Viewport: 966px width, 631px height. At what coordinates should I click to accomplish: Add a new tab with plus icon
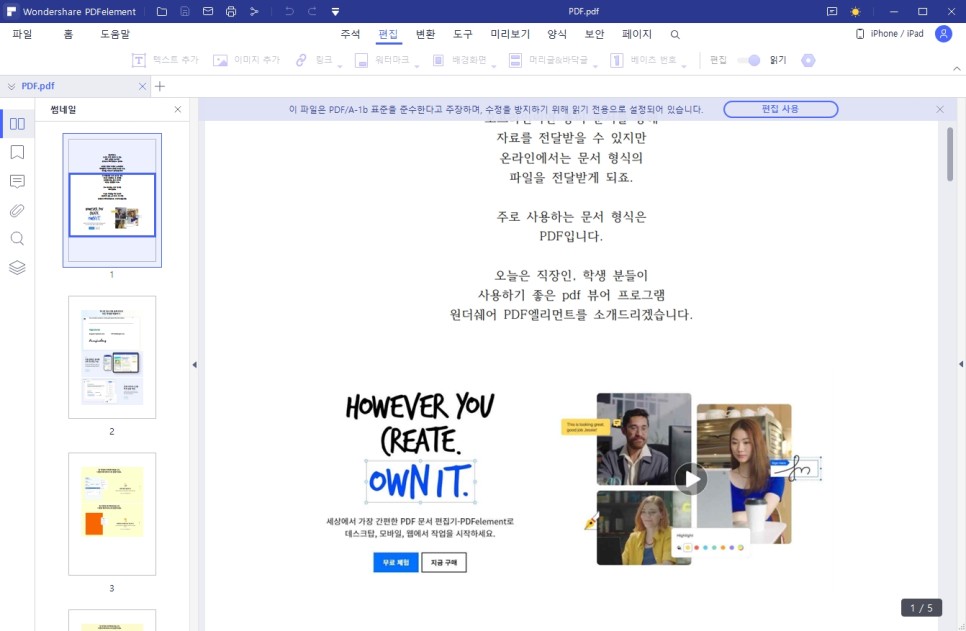(x=160, y=86)
